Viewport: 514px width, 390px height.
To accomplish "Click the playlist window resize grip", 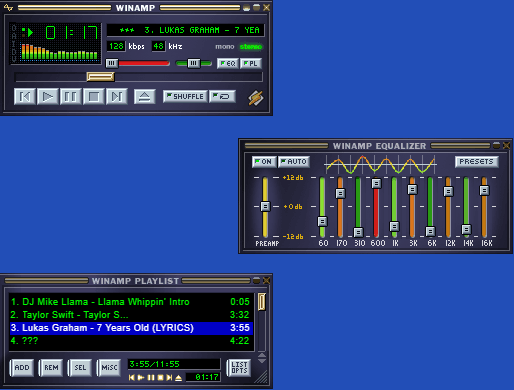I will (x=261, y=377).
